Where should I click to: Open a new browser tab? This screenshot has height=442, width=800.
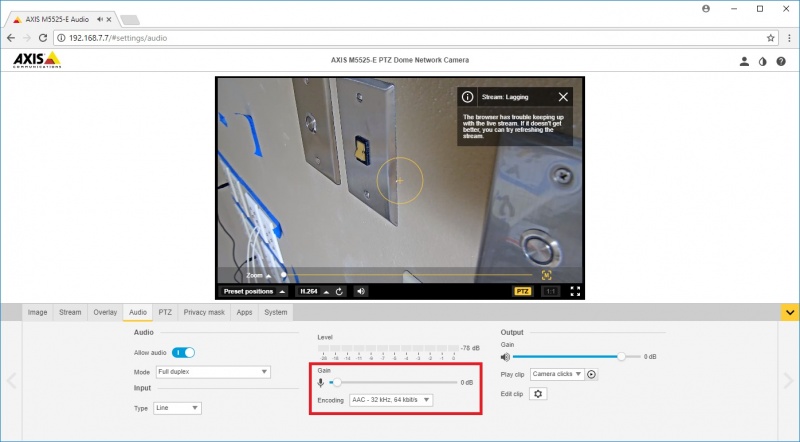[x=130, y=20]
